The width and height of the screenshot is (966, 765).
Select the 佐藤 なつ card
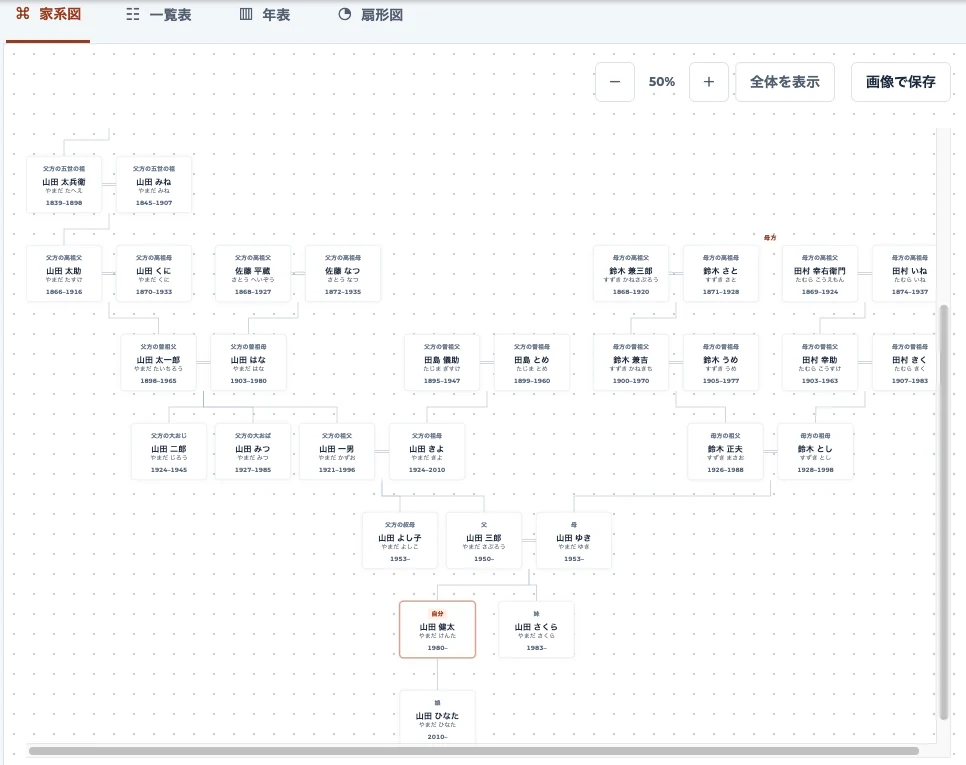pyautogui.click(x=343, y=273)
